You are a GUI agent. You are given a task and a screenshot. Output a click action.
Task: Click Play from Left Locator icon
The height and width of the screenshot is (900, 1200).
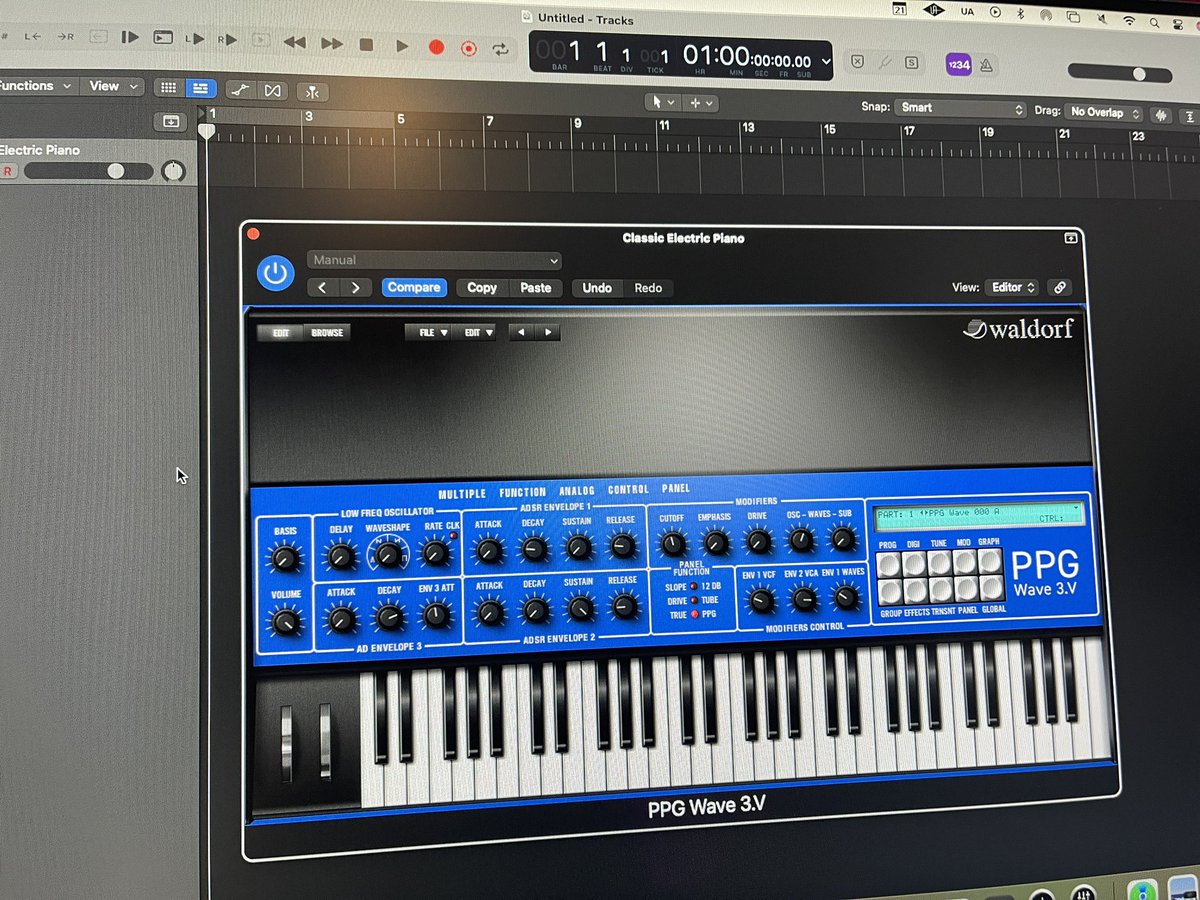pos(195,38)
